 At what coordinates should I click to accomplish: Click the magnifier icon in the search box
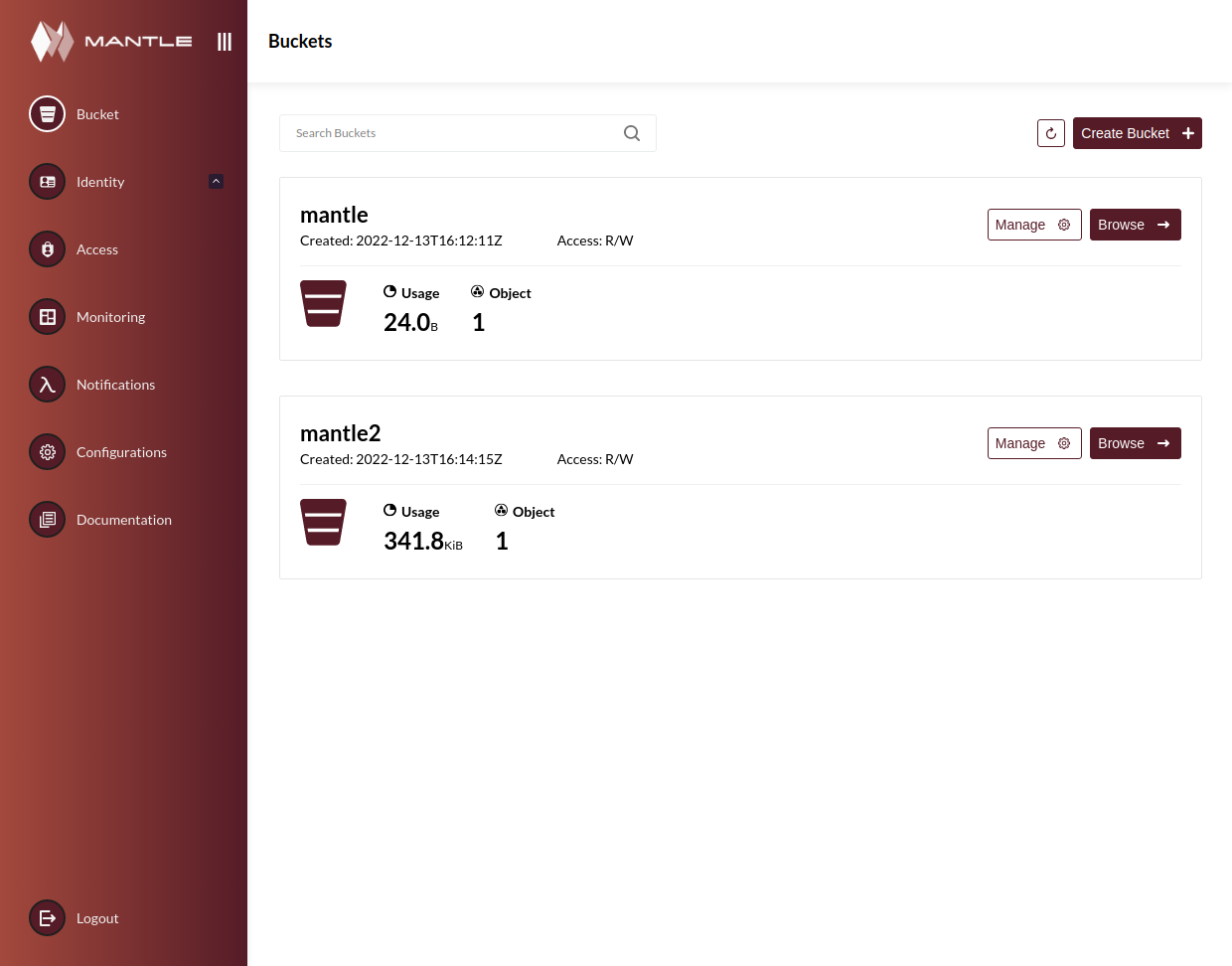(632, 133)
